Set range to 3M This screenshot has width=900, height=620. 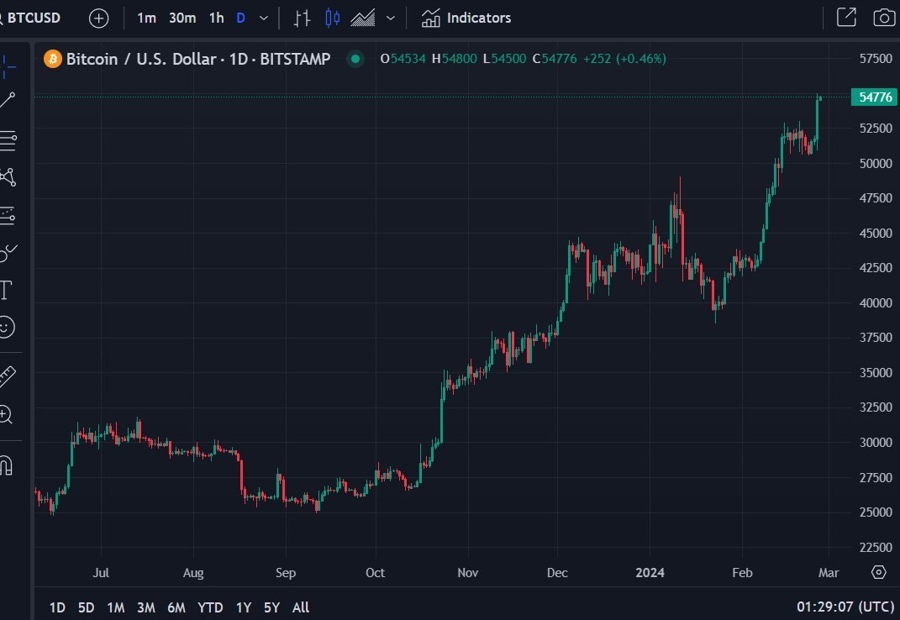(x=146, y=607)
